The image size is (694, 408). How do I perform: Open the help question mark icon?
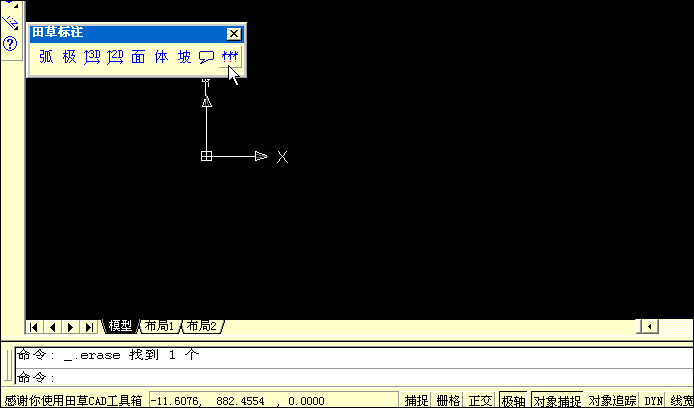click(10, 43)
